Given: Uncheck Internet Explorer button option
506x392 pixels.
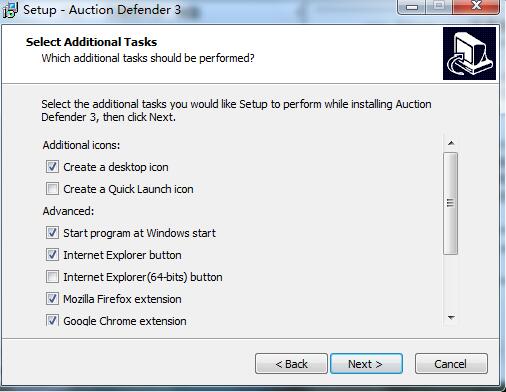Looking at the screenshot, I should tap(52, 255).
